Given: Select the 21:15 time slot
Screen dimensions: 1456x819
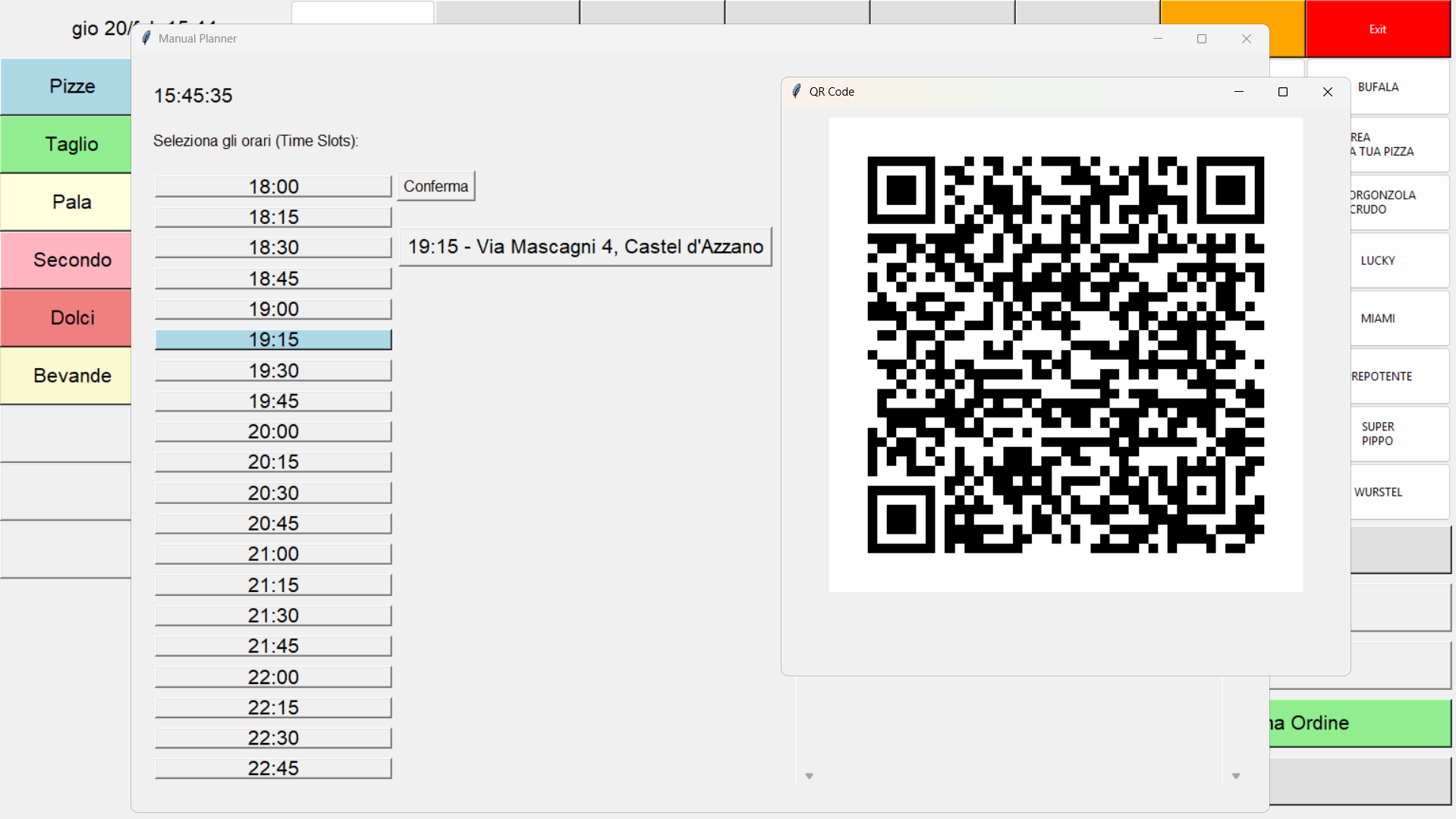Looking at the screenshot, I should click(x=273, y=584).
